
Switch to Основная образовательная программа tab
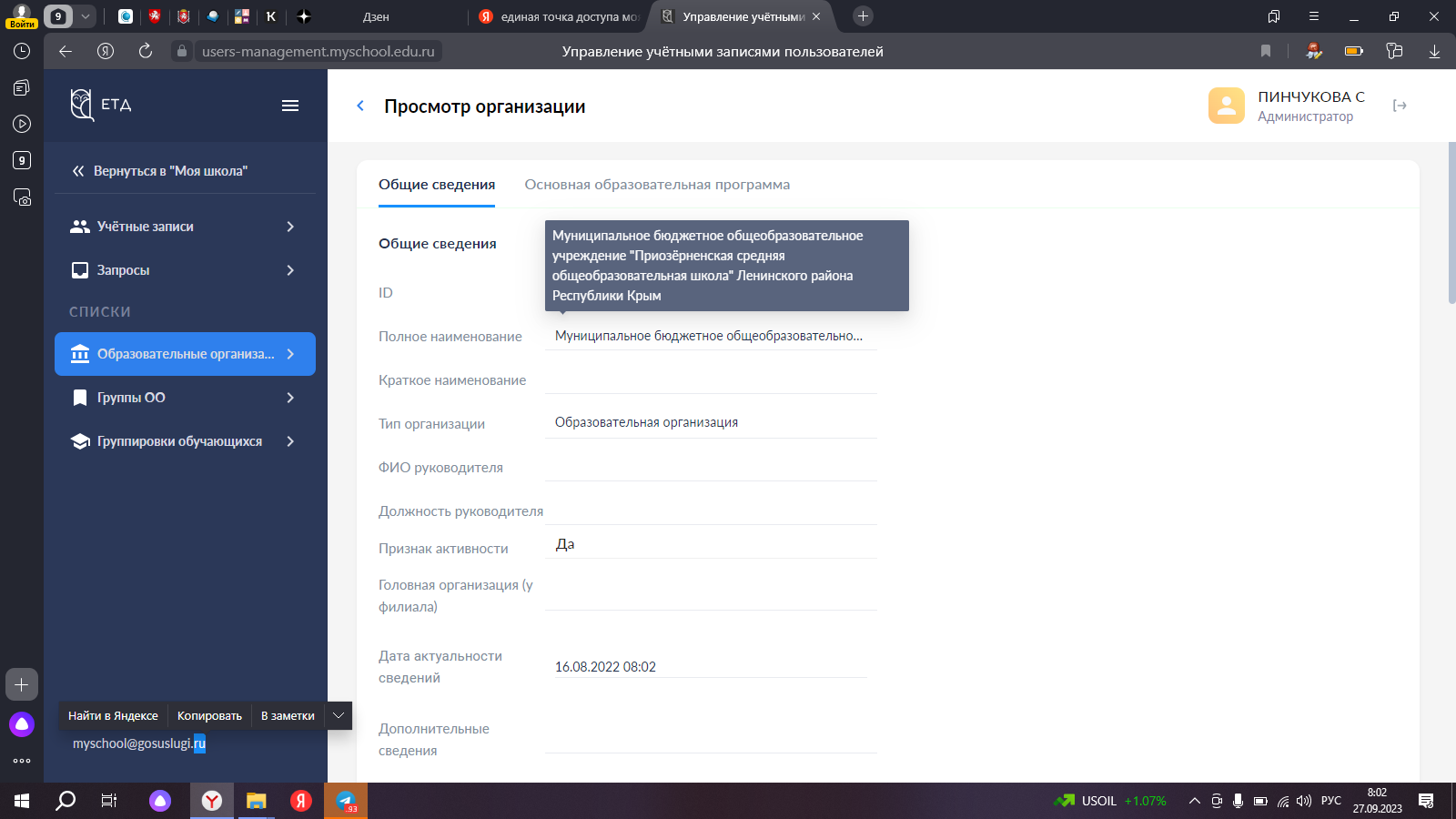657,185
